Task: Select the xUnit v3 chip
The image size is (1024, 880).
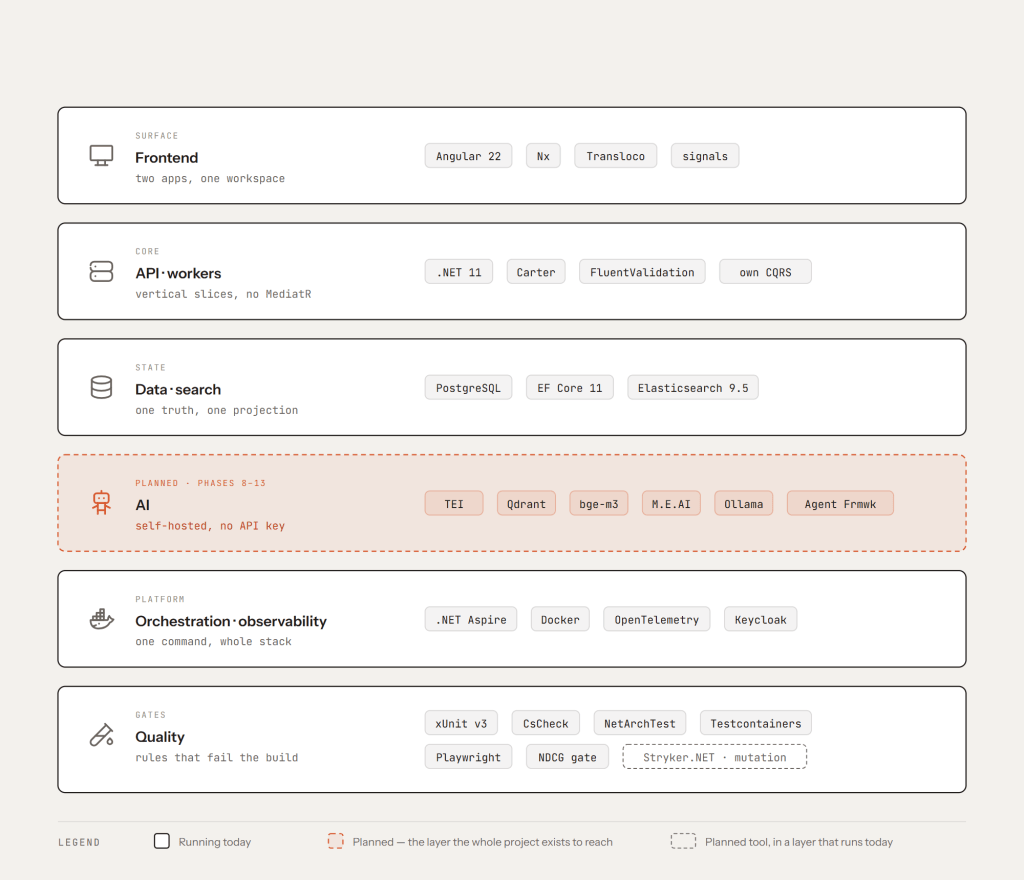Action: pos(461,723)
